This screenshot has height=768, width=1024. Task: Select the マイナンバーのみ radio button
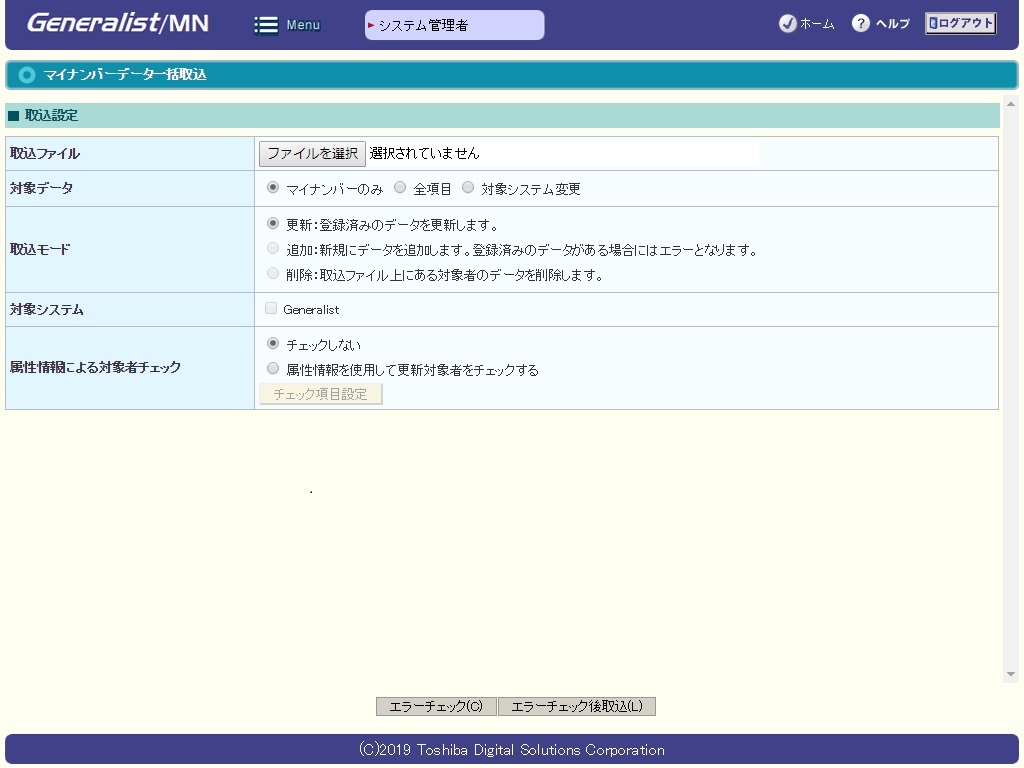coord(273,188)
